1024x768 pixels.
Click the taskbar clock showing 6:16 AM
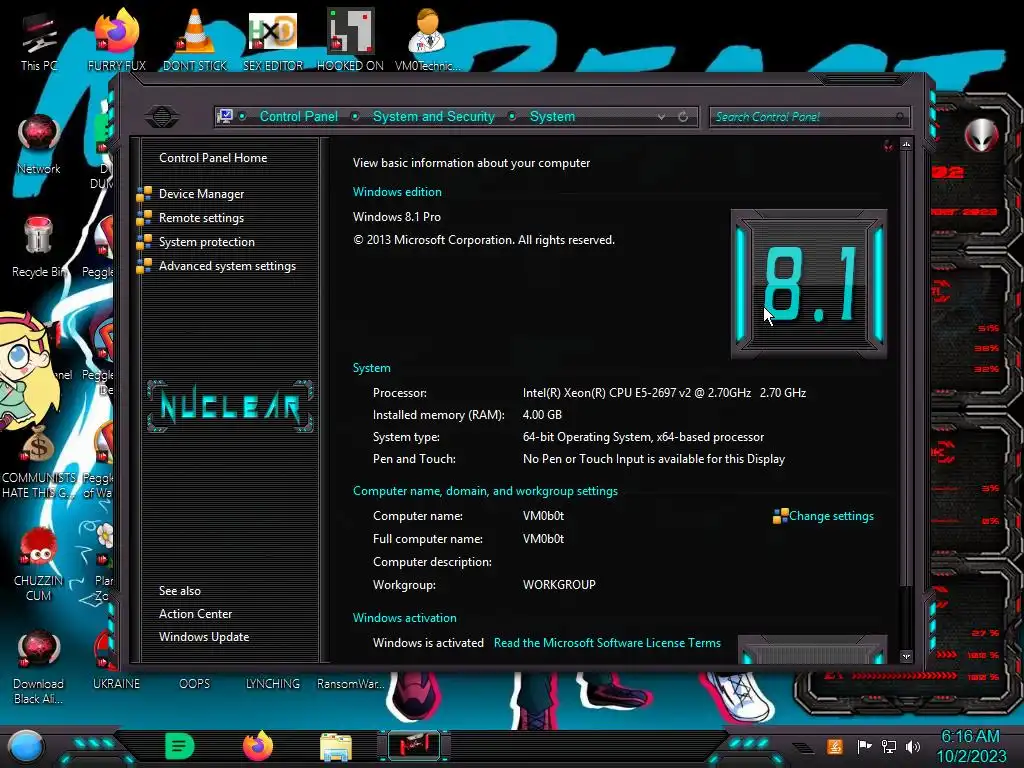(x=971, y=746)
